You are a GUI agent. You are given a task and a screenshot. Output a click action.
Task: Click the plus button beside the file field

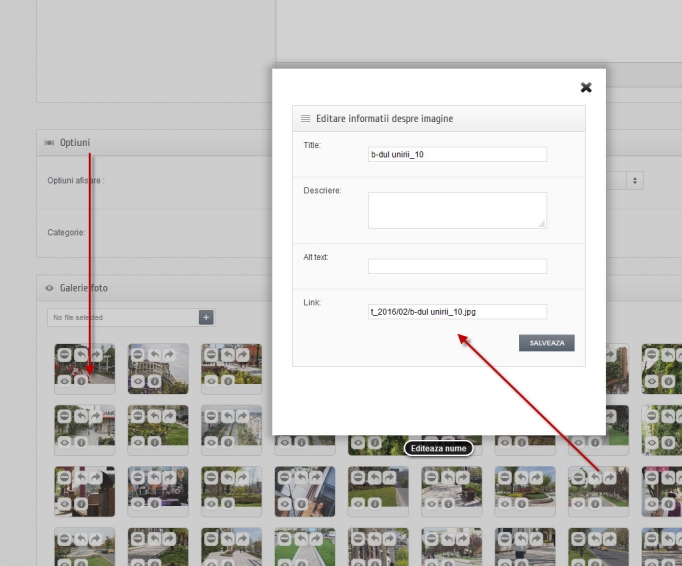click(206, 317)
